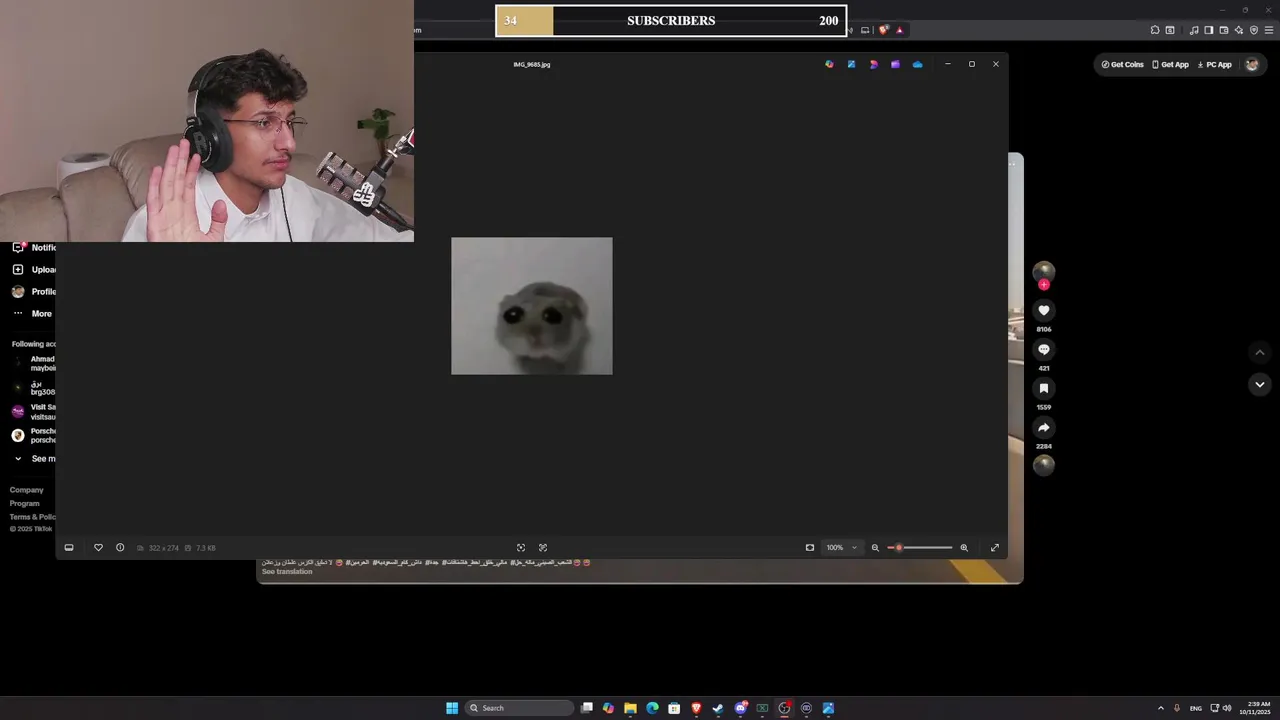The image size is (1280, 720).
Task: Open the browser main hamburger menu
Action: [1269, 30]
